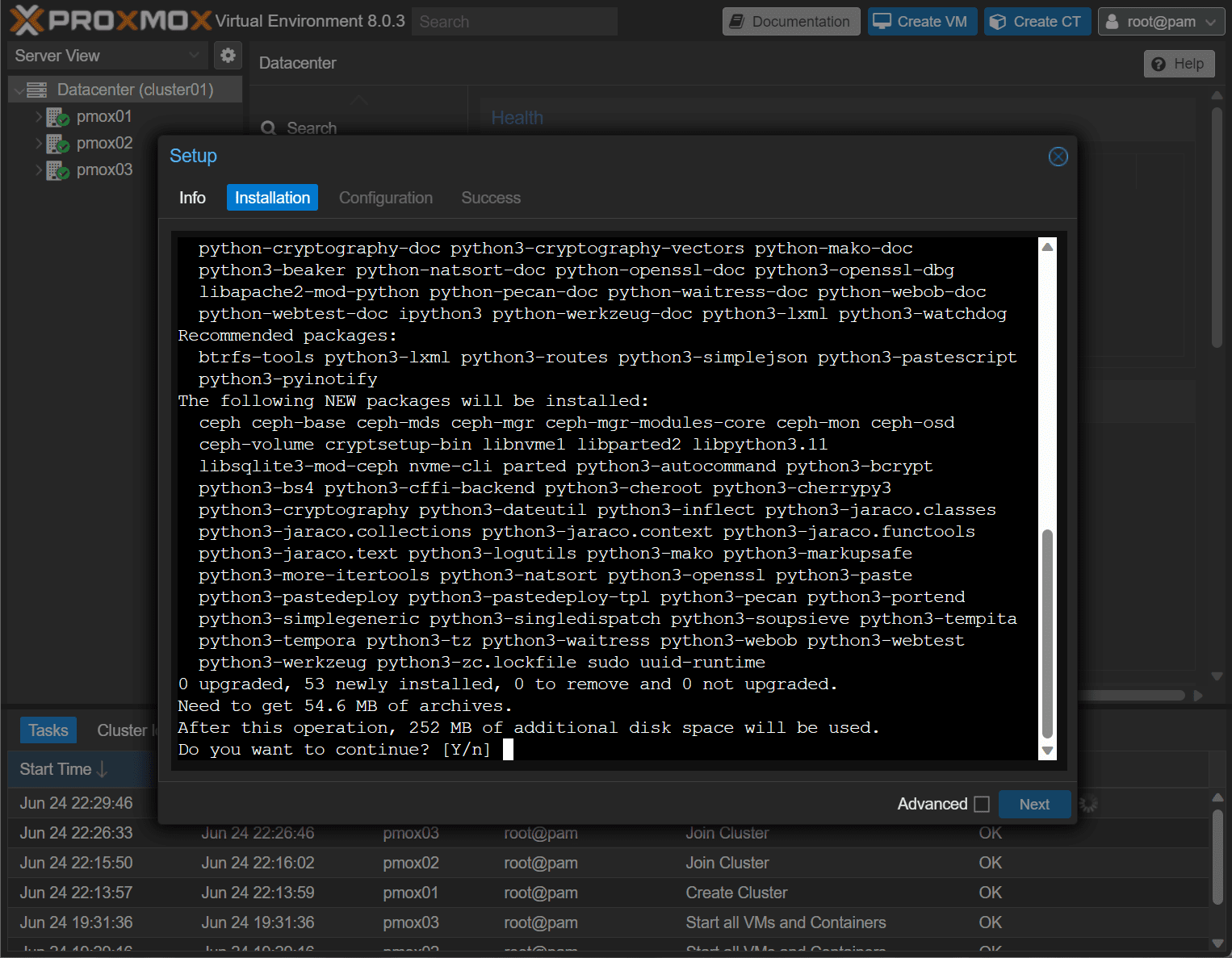Screen dimensions: 1232x958
Task: Click the Proxmox logo icon
Action: [x=27, y=21]
